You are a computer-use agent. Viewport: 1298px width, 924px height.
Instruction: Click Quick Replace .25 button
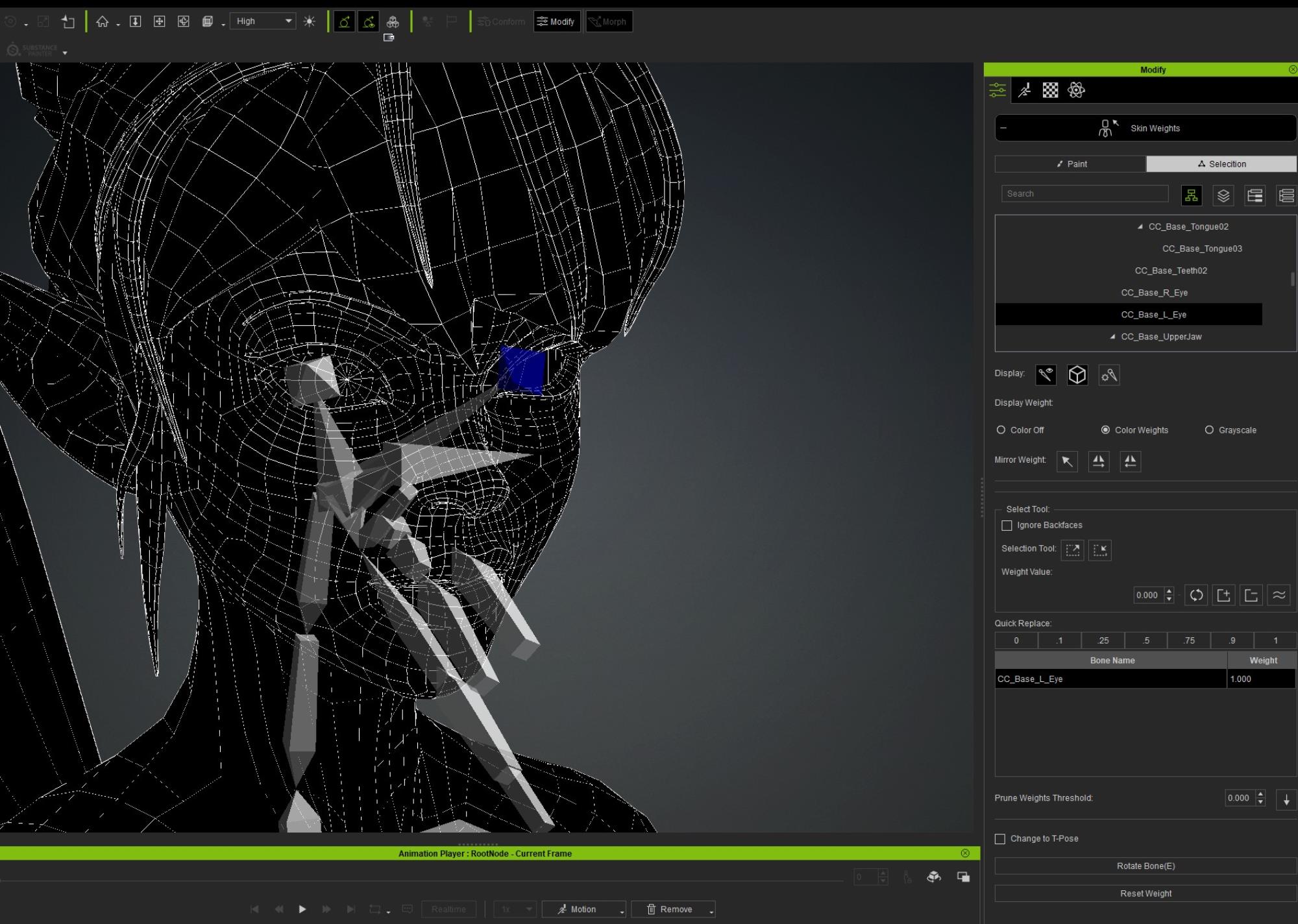pyautogui.click(x=1103, y=640)
